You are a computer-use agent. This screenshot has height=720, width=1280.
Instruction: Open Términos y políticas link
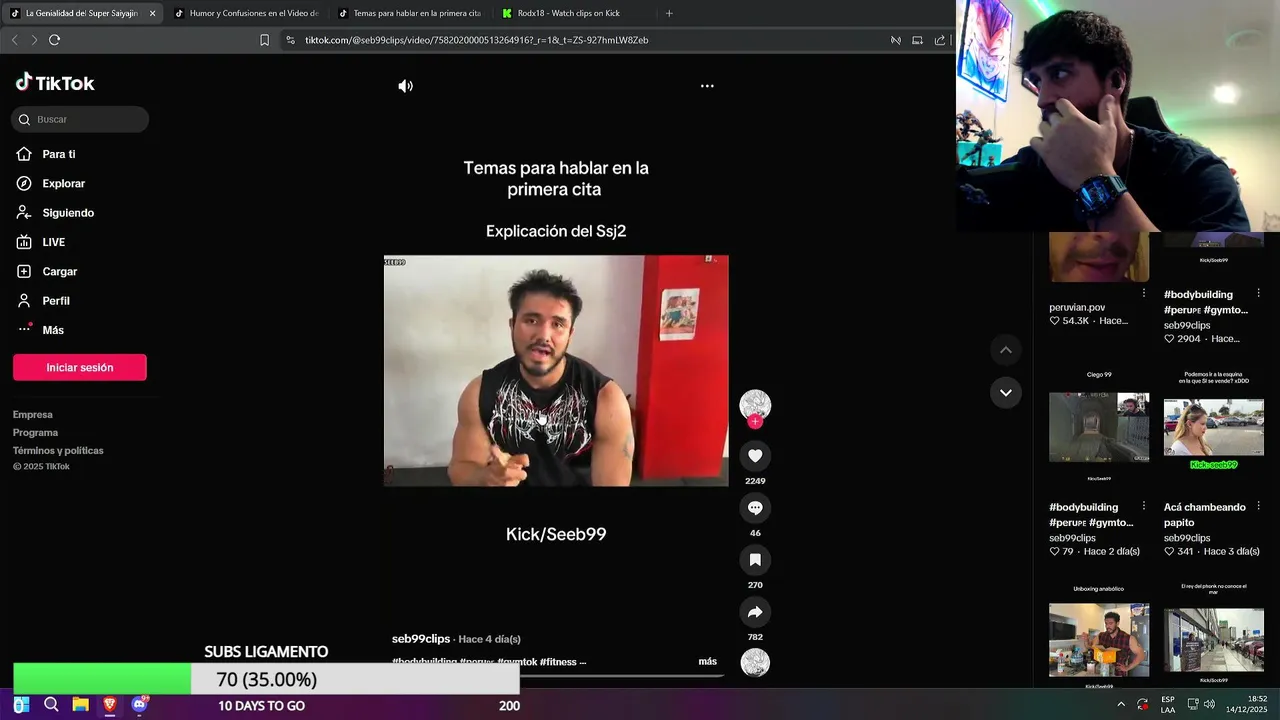click(58, 450)
